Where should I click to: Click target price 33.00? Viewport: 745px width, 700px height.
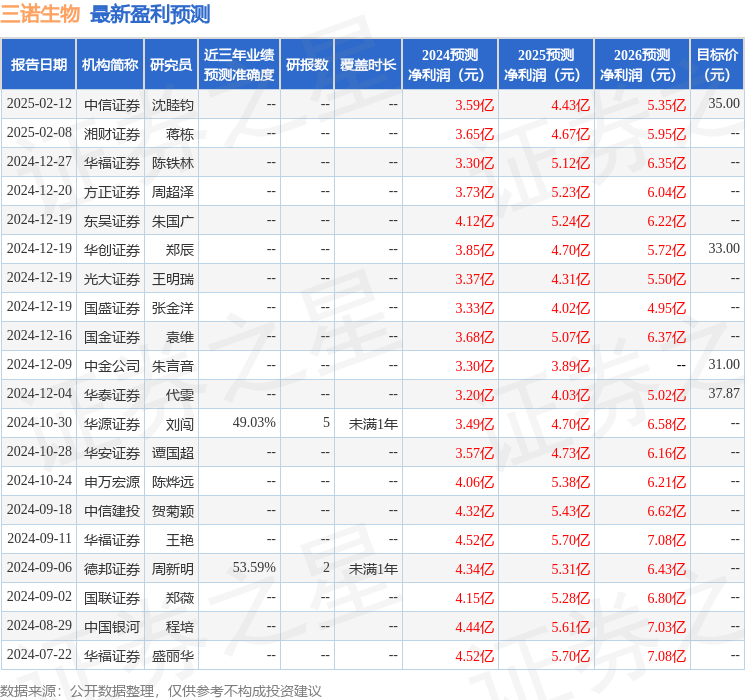click(724, 249)
